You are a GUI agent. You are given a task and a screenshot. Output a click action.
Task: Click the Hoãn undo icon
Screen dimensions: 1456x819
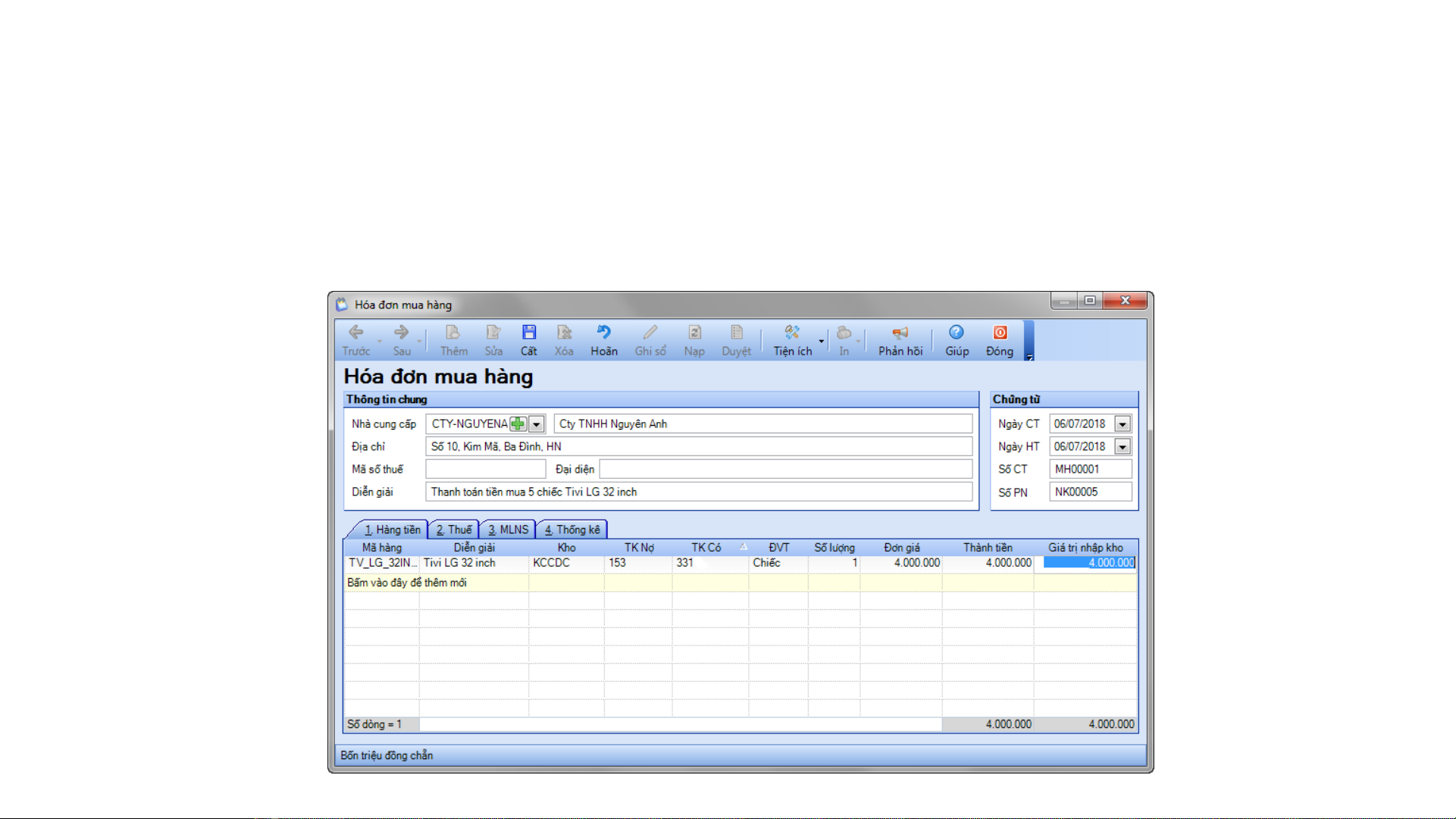(x=604, y=333)
